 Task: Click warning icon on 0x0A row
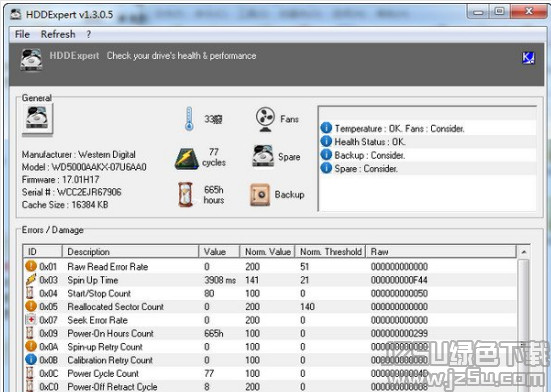pyautogui.click(x=31, y=346)
